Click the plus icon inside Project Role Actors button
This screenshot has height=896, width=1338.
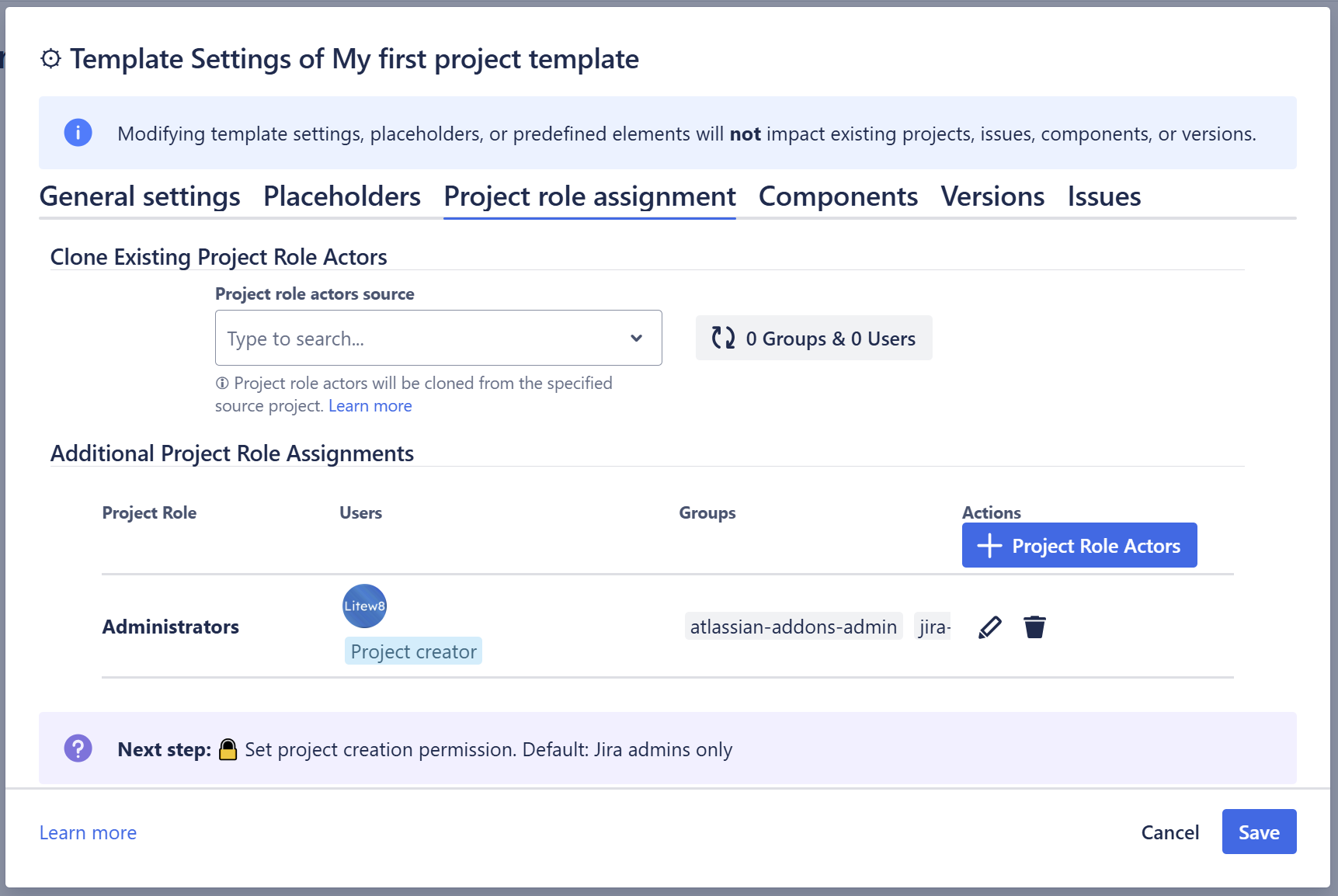[x=990, y=545]
